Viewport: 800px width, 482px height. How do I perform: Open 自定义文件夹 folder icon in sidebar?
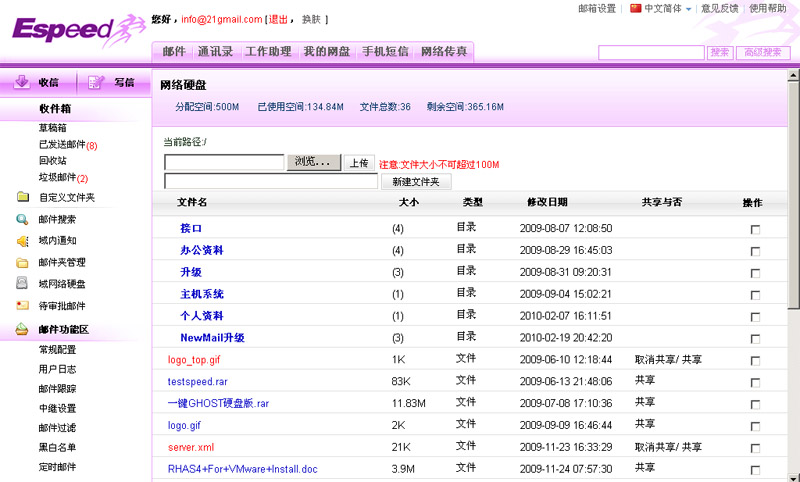pos(22,197)
